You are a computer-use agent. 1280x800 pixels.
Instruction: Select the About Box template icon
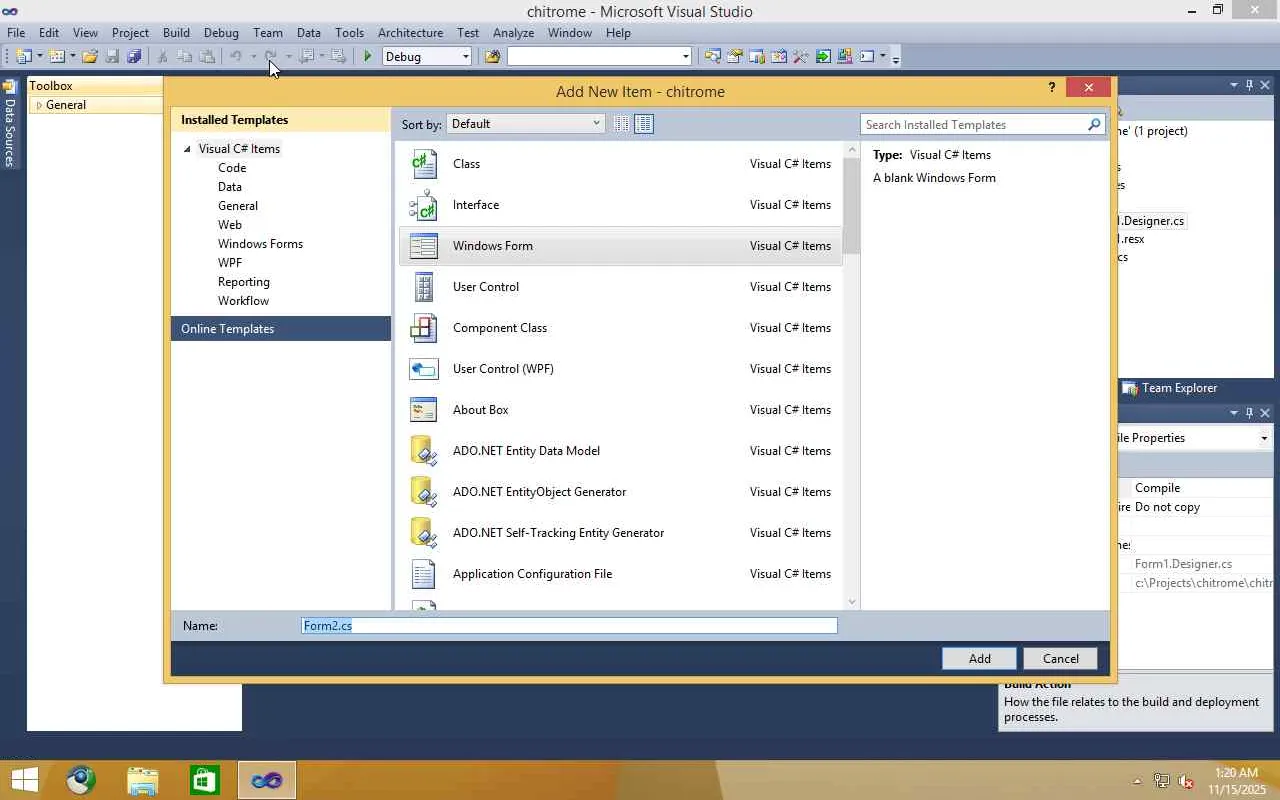pyautogui.click(x=424, y=410)
